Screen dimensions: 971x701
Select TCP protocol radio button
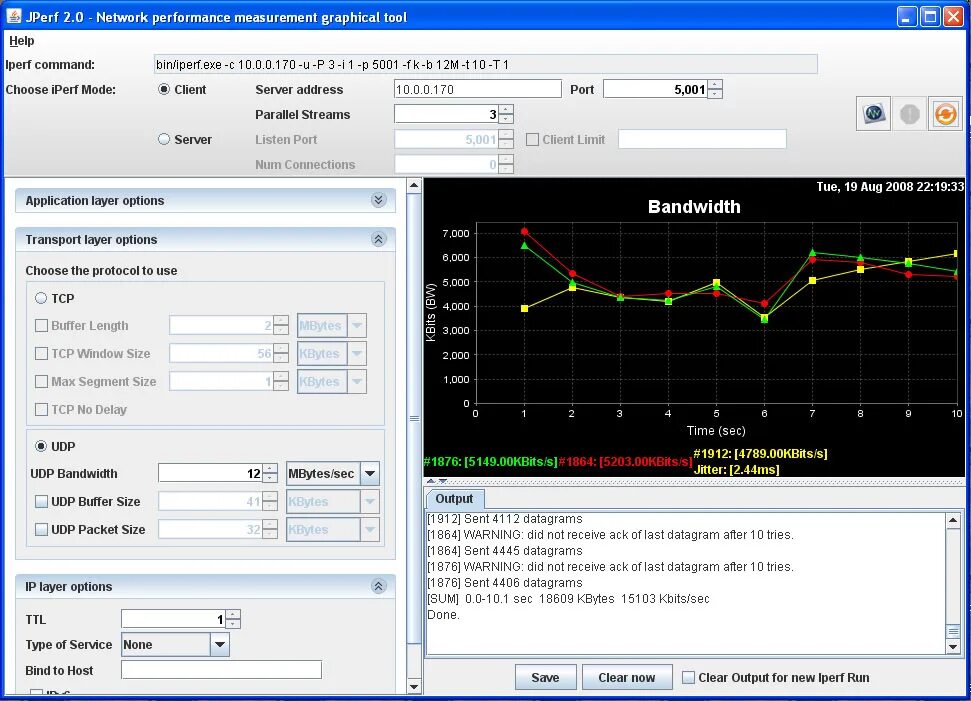pyautogui.click(x=41, y=298)
